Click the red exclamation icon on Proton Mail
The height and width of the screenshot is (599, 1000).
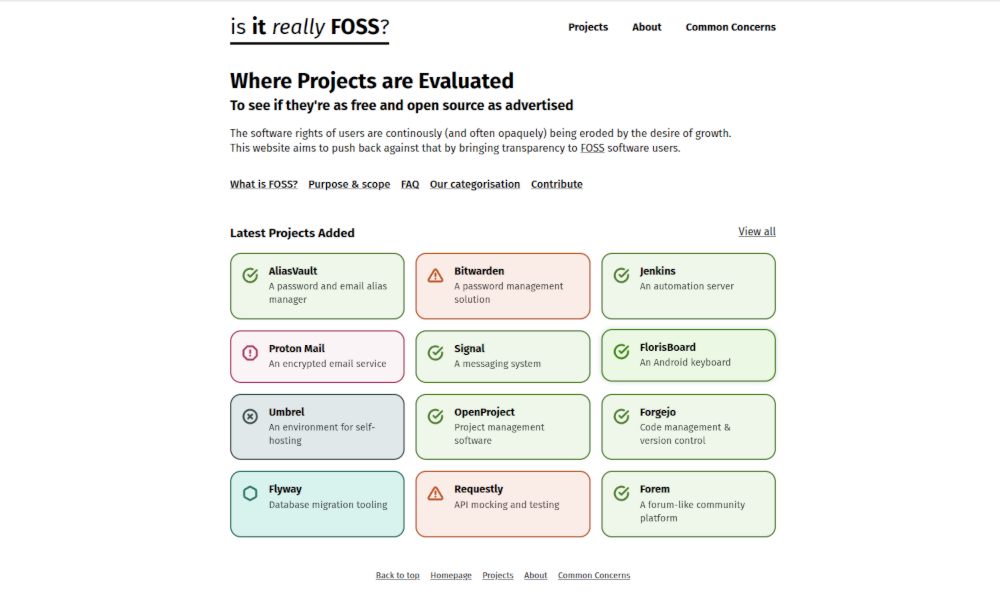point(250,353)
